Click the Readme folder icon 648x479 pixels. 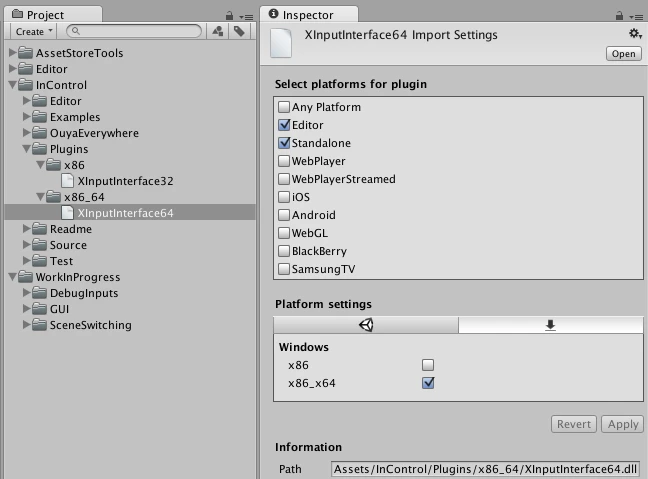(40, 229)
